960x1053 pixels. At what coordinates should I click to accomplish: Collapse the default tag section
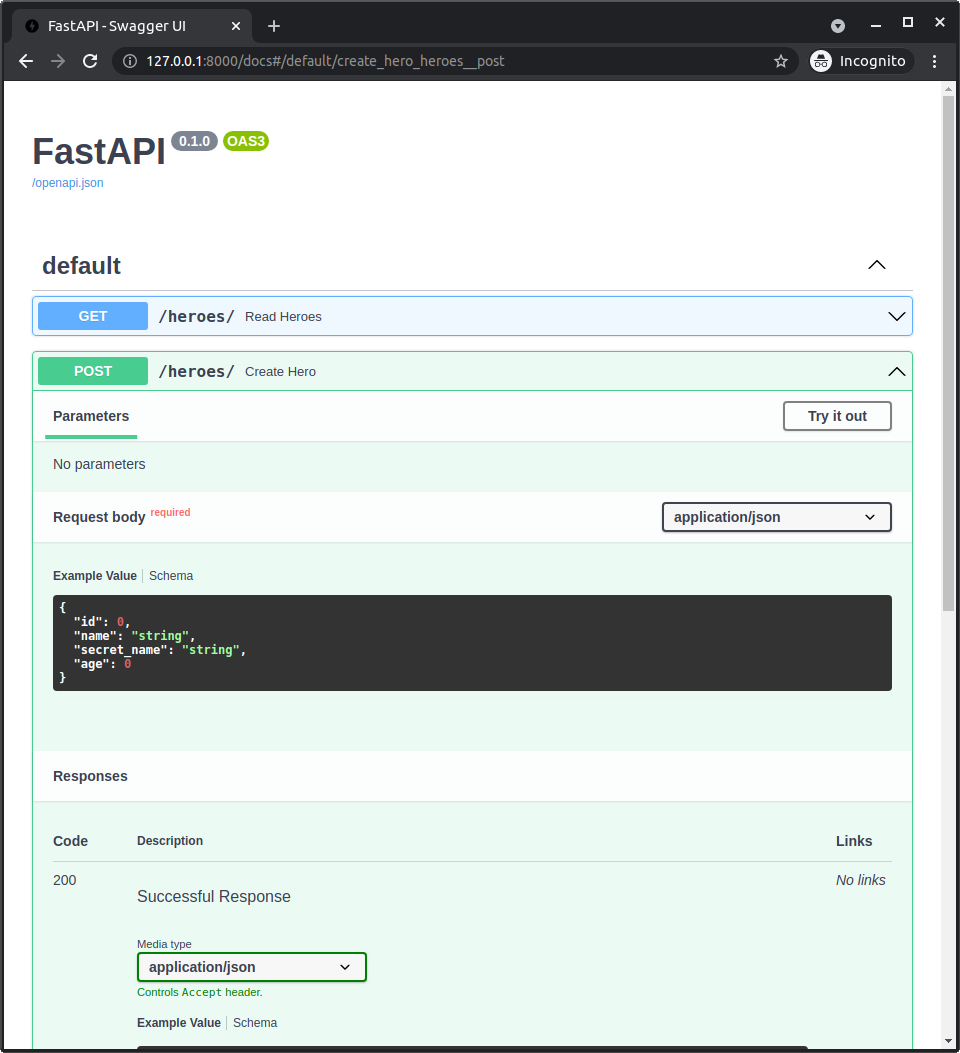point(876,265)
